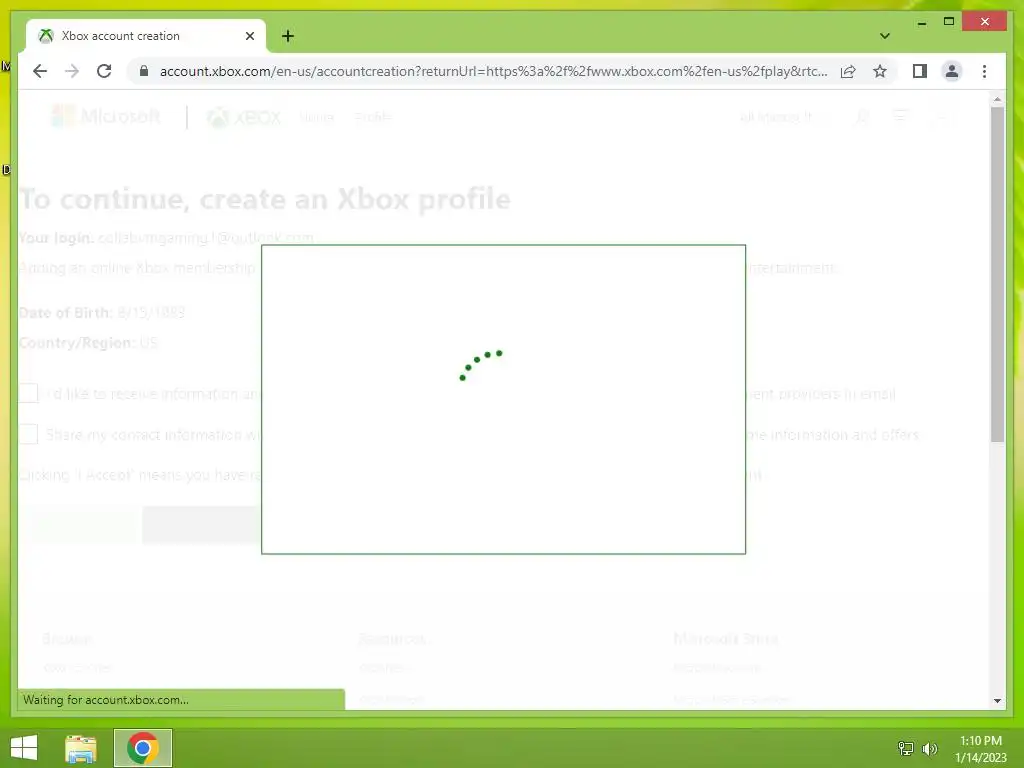Viewport: 1024px width, 768px height.
Task: Click the scrollbar up arrow
Action: [997, 99]
